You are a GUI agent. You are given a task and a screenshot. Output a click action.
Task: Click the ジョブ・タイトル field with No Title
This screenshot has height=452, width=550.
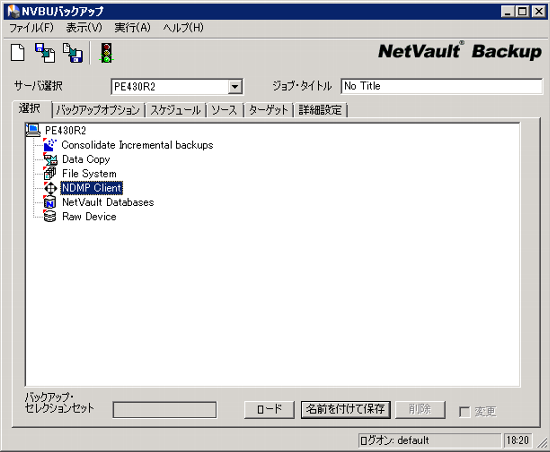coord(441,86)
